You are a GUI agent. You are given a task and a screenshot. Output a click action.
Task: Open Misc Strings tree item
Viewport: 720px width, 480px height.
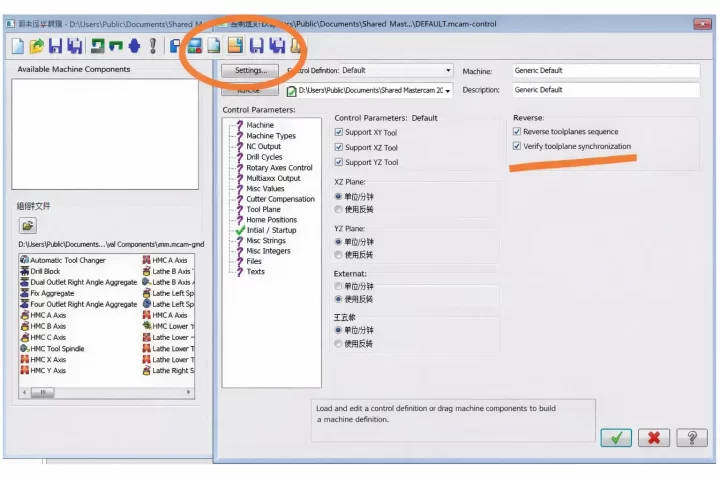266,241
